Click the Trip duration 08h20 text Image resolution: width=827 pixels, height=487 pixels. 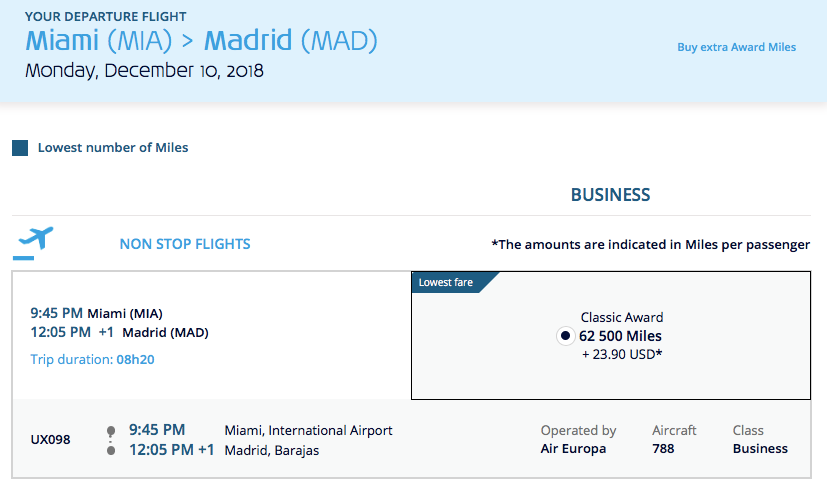(92, 360)
